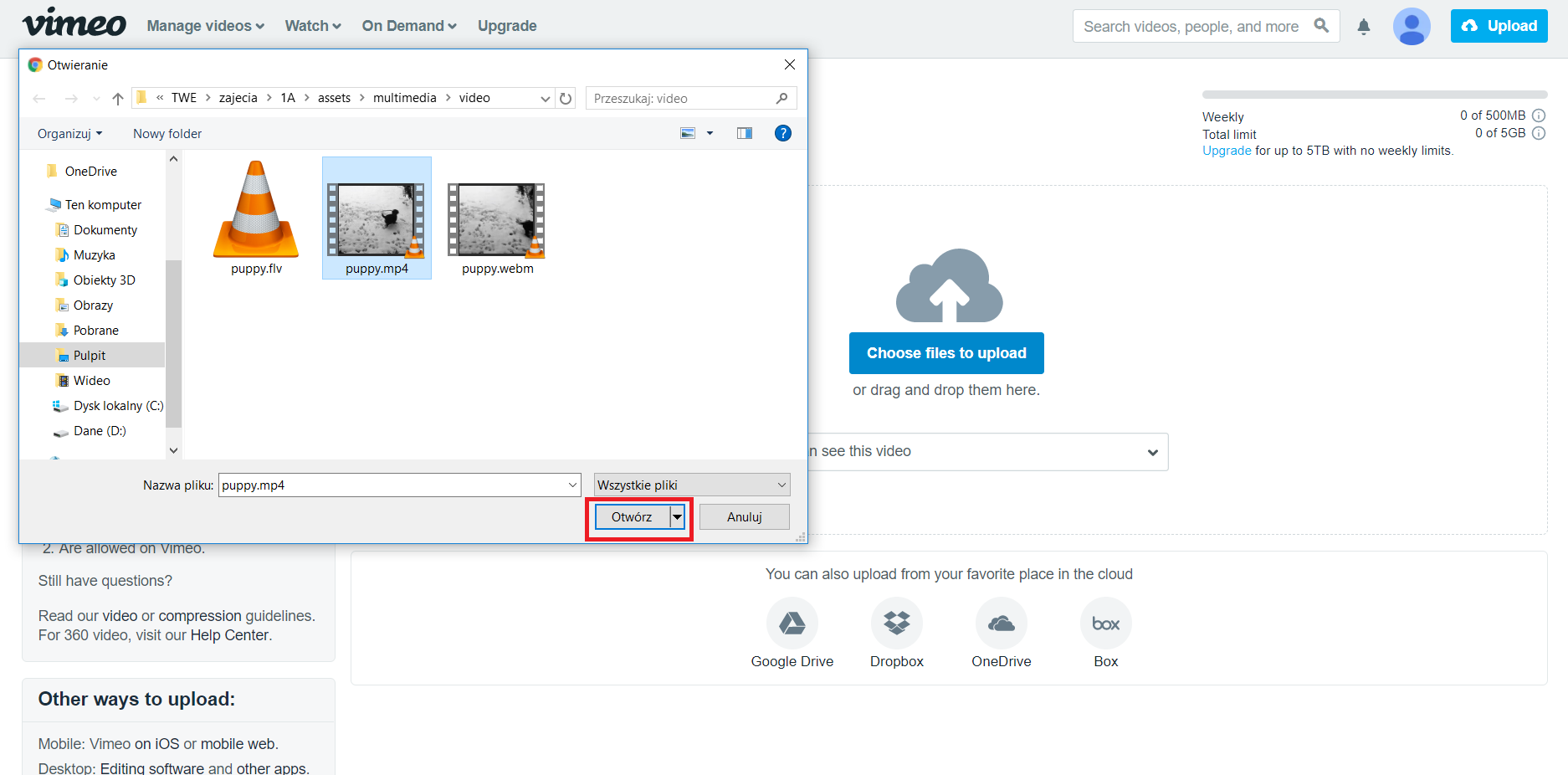The height and width of the screenshot is (775, 1568).
Task: Go up one folder level arrow
Action: click(x=118, y=99)
